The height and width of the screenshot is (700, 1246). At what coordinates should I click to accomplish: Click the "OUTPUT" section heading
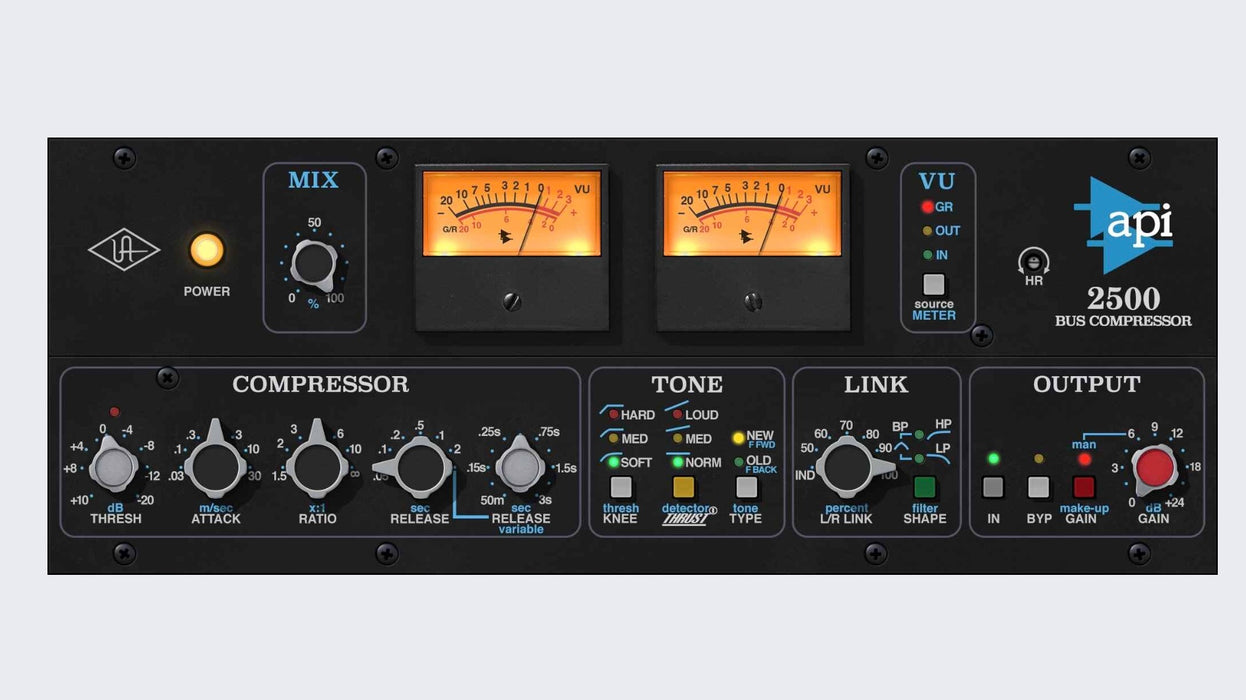pos(1086,384)
